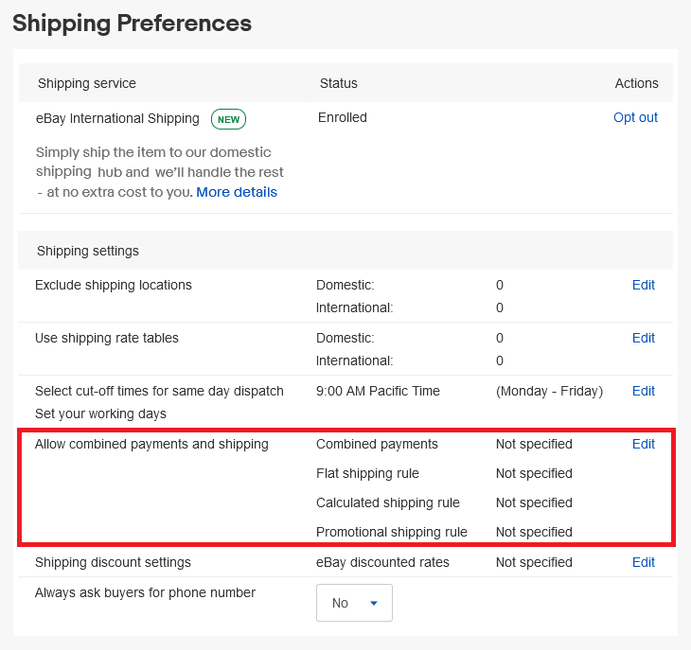
Task: Click the Shipping Preferences heading
Action: click(x=132, y=23)
